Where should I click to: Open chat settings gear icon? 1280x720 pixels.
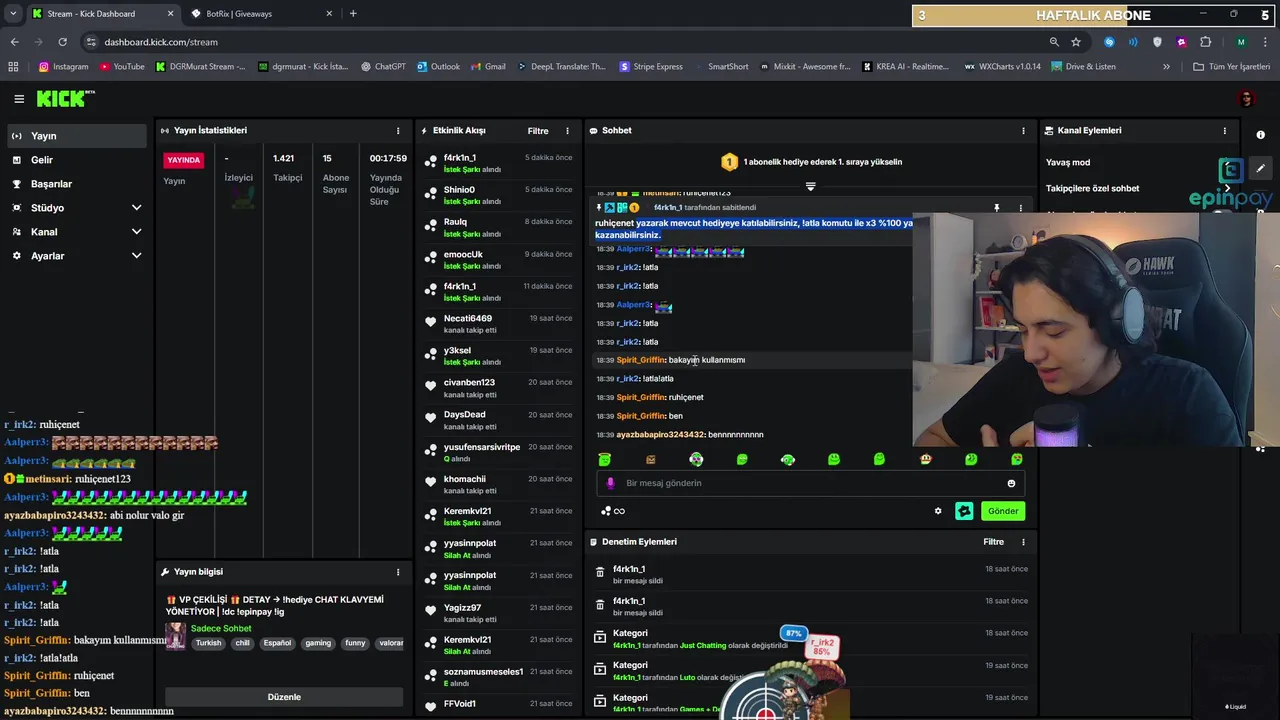(x=938, y=511)
